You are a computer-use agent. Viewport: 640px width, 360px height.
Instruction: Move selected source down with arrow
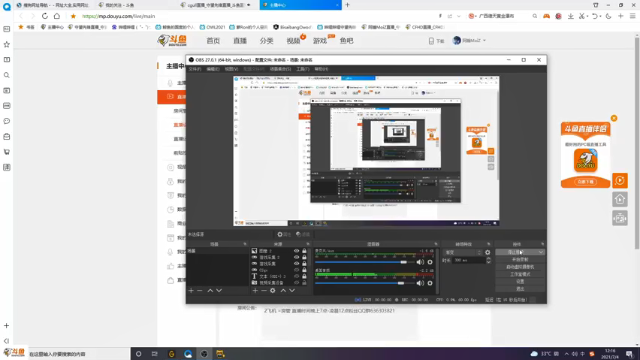click(292, 291)
